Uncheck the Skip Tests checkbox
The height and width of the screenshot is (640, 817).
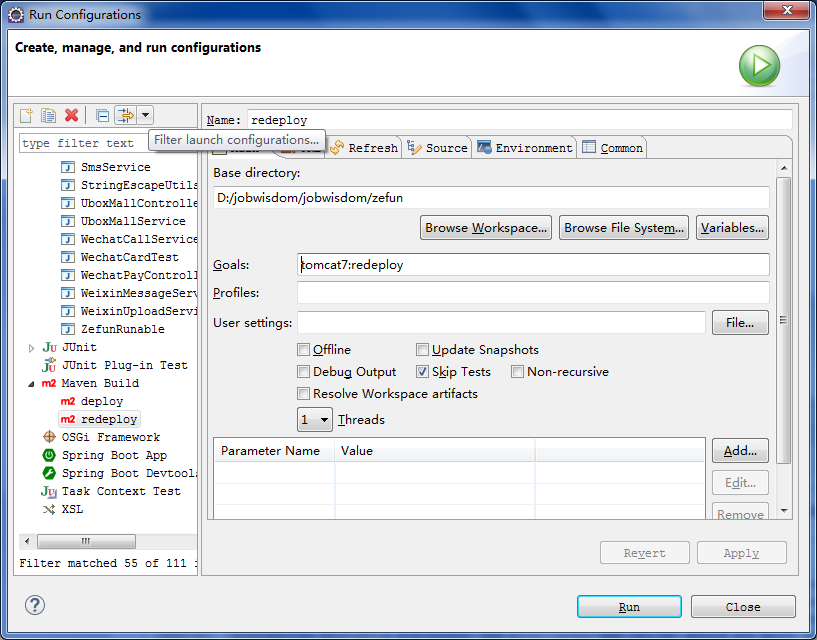[x=423, y=372]
